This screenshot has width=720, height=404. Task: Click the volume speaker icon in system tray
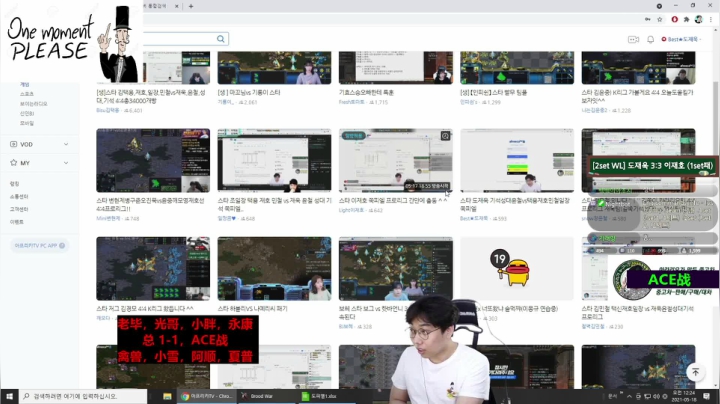[x=656, y=396]
